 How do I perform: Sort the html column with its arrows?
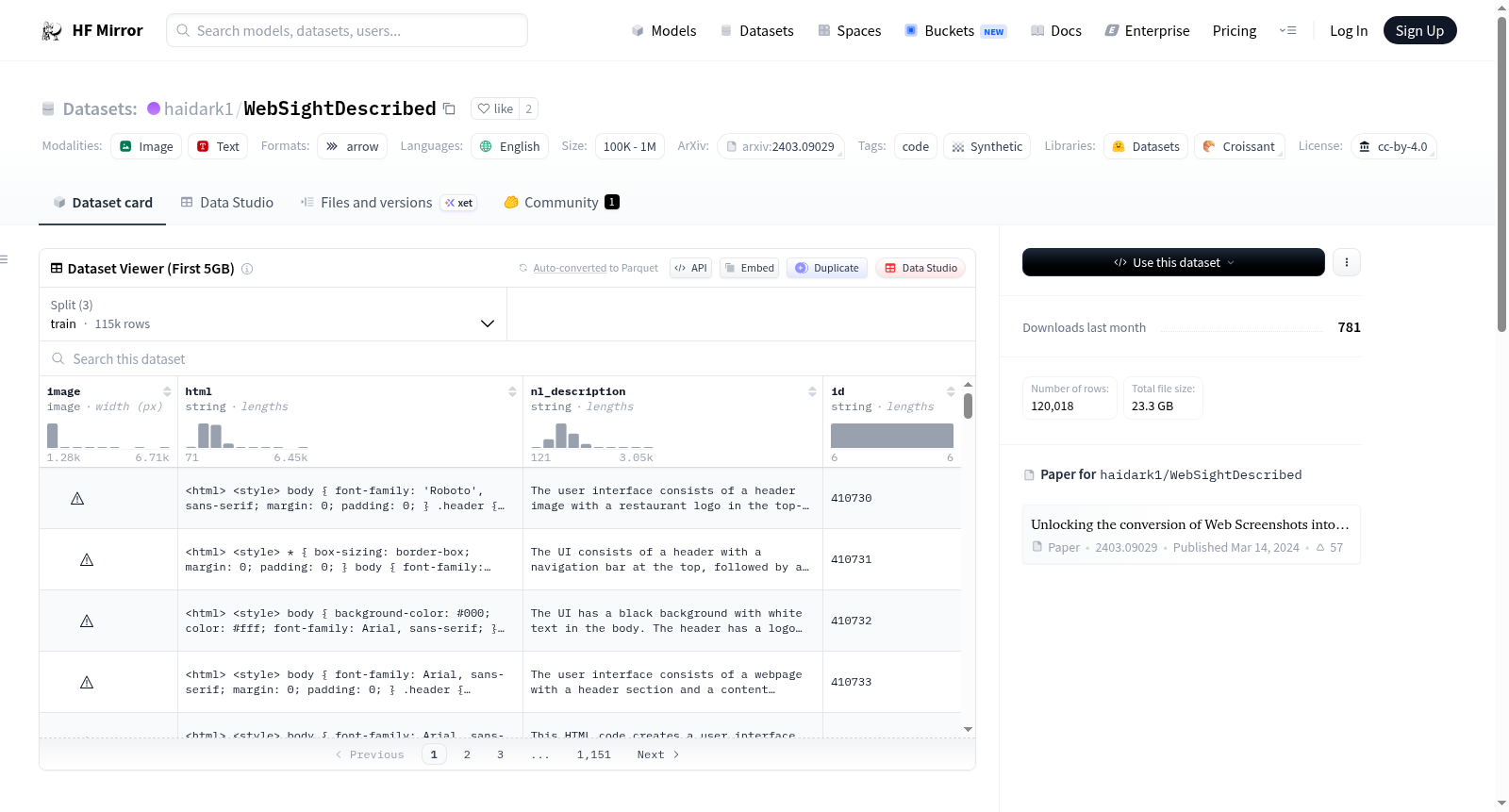(x=512, y=391)
